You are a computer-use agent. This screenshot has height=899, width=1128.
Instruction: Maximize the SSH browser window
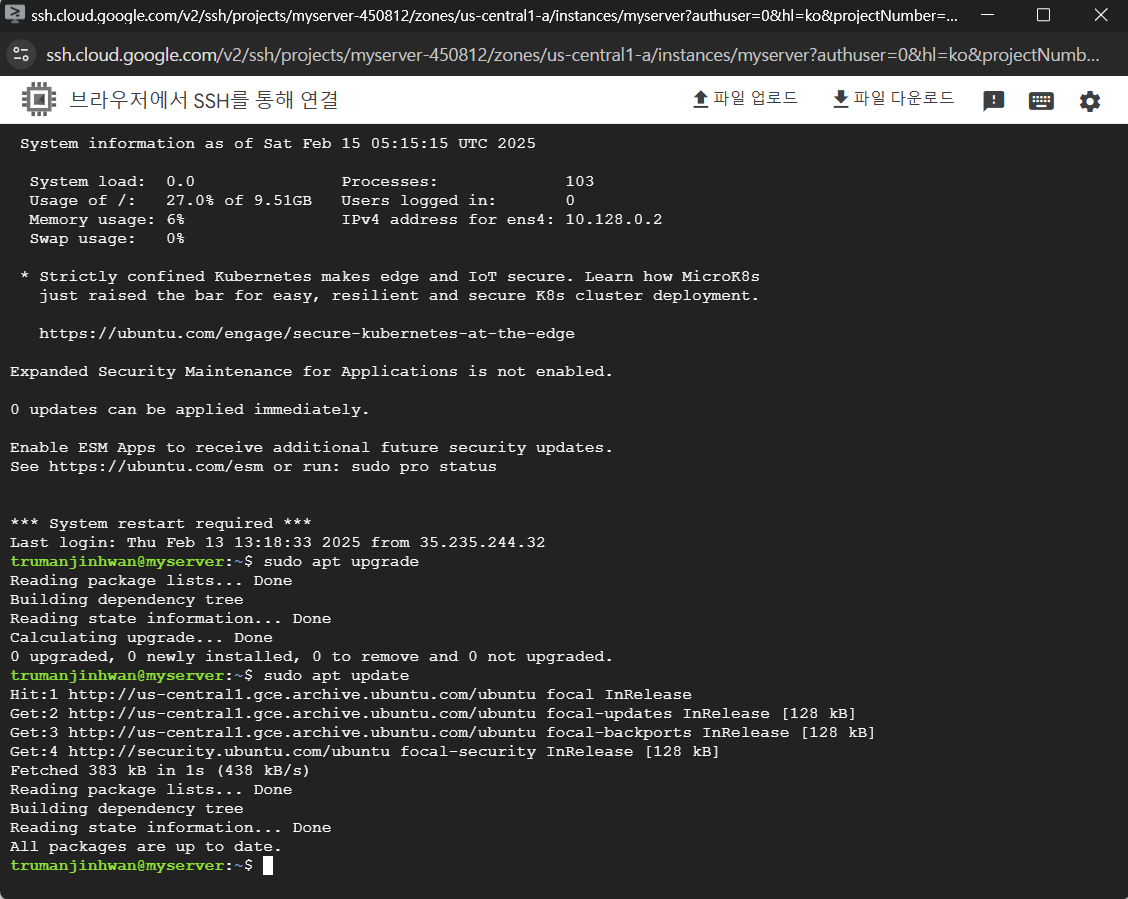point(1043,15)
